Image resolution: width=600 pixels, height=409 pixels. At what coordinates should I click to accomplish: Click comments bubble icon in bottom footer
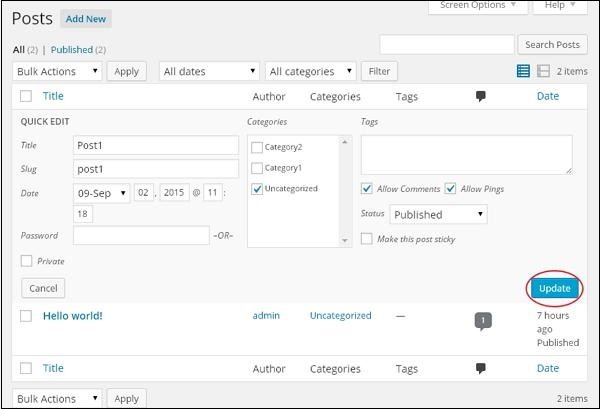(480, 368)
